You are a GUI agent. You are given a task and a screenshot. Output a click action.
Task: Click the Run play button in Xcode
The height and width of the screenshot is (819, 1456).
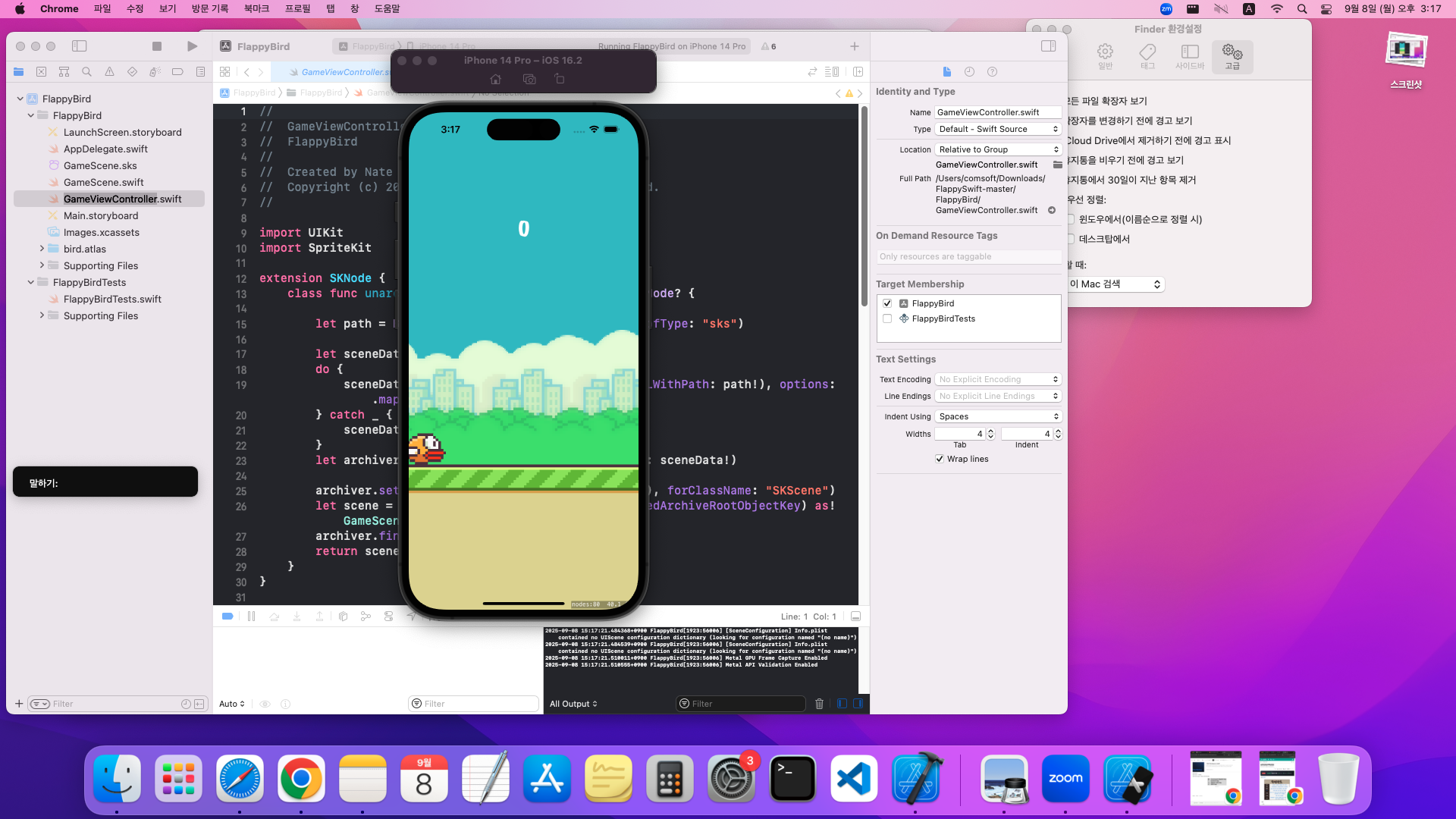tap(192, 46)
